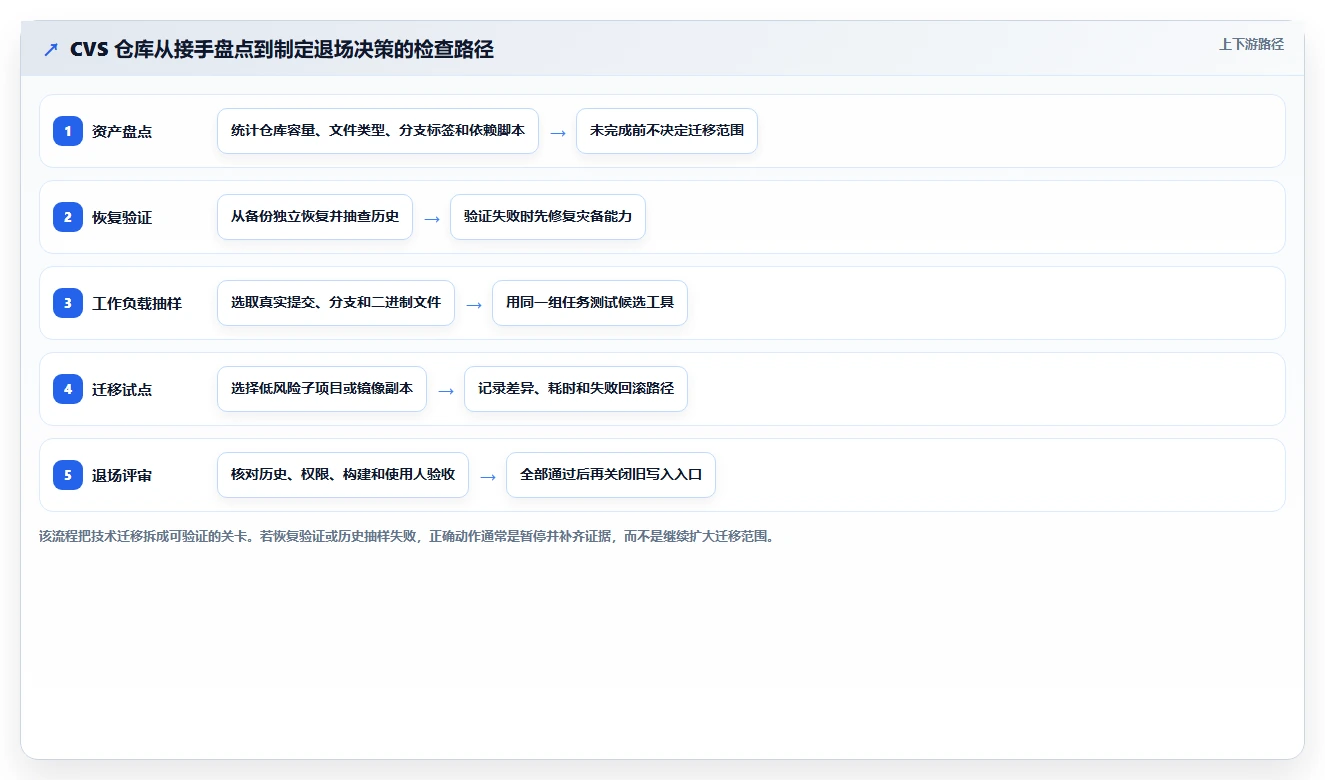Click the footer note starting 该流程把技术迁移
The image size is (1325, 780).
point(407,536)
